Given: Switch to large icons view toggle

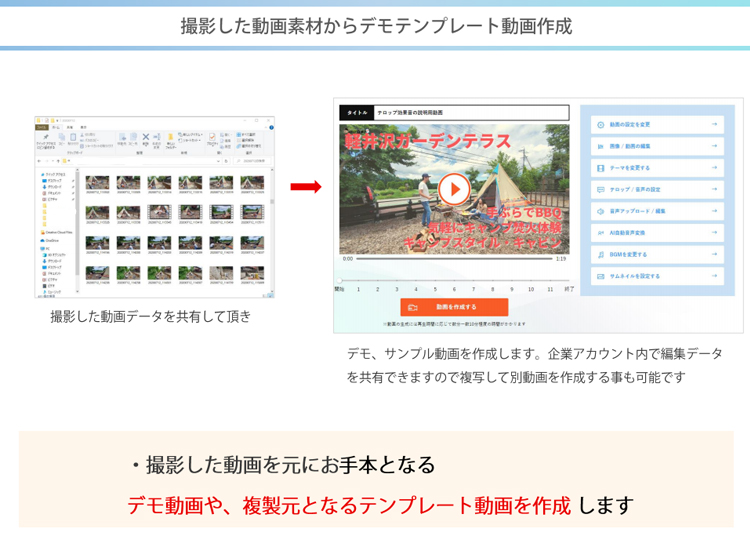Looking at the screenshot, I should [272, 296].
